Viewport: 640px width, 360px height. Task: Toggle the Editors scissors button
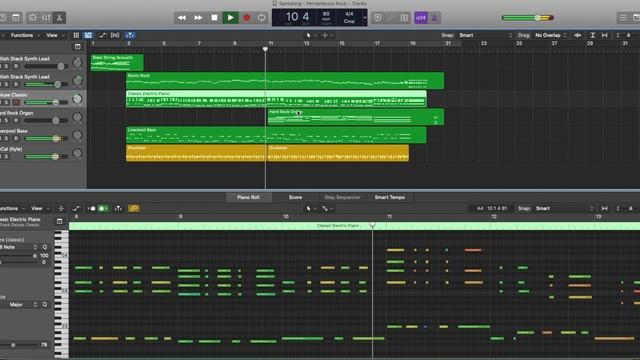point(59,18)
